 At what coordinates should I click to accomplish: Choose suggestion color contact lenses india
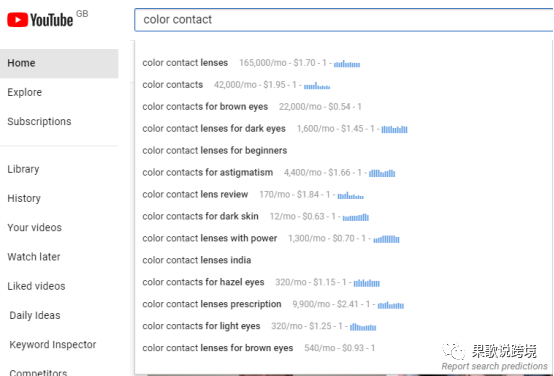click(x=197, y=260)
